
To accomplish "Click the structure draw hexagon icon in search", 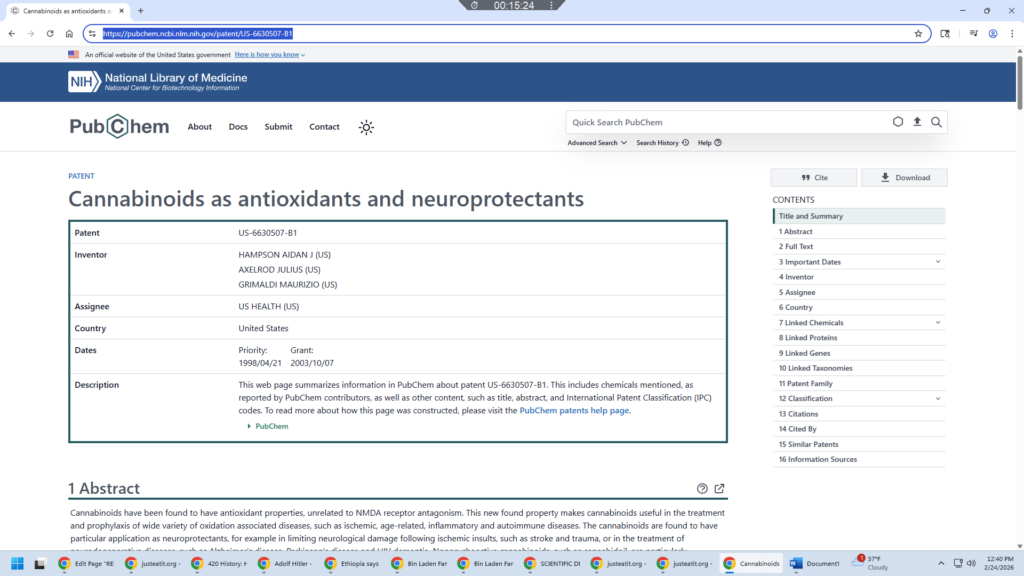I will coord(898,122).
